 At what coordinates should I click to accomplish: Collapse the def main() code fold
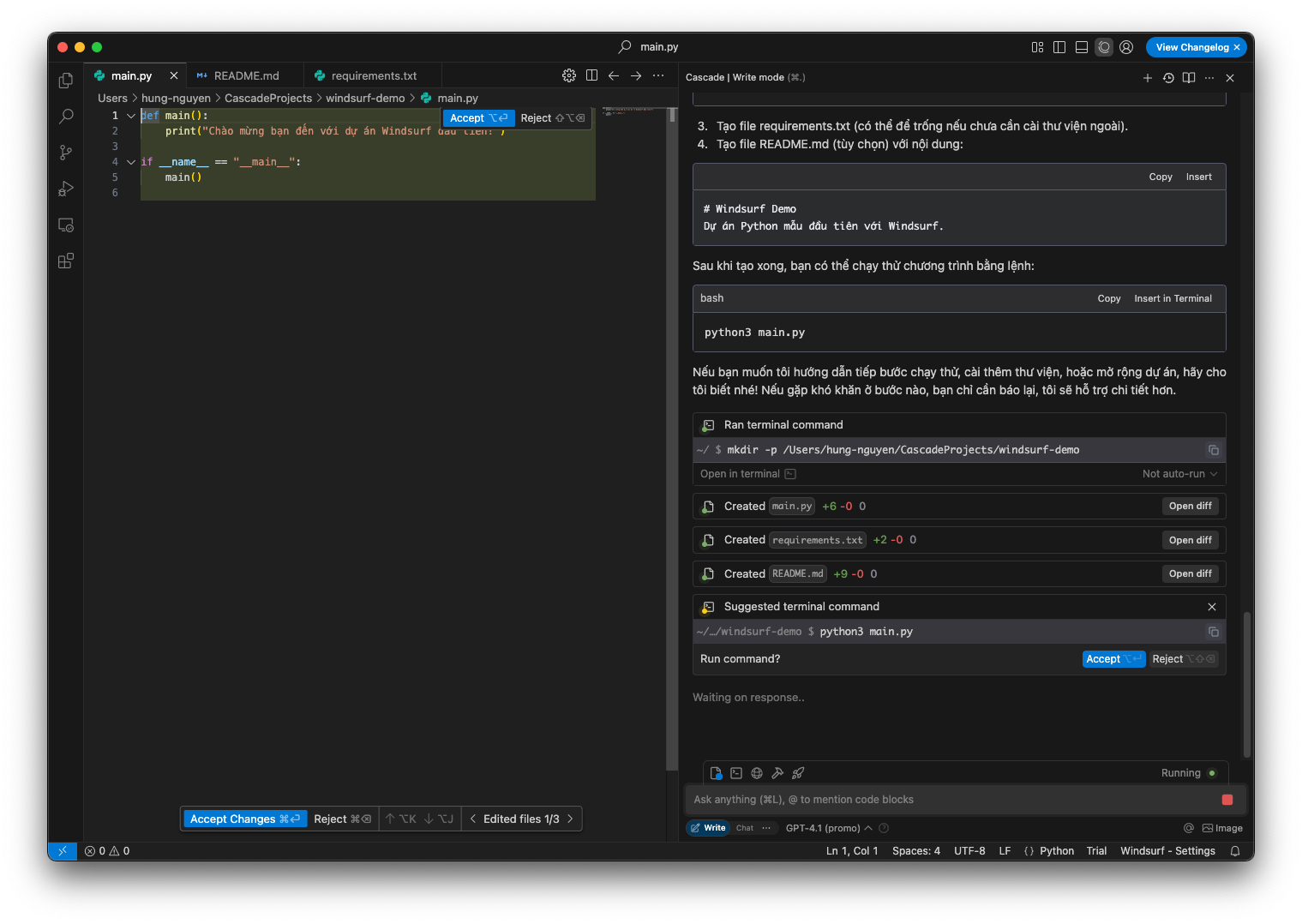131,116
